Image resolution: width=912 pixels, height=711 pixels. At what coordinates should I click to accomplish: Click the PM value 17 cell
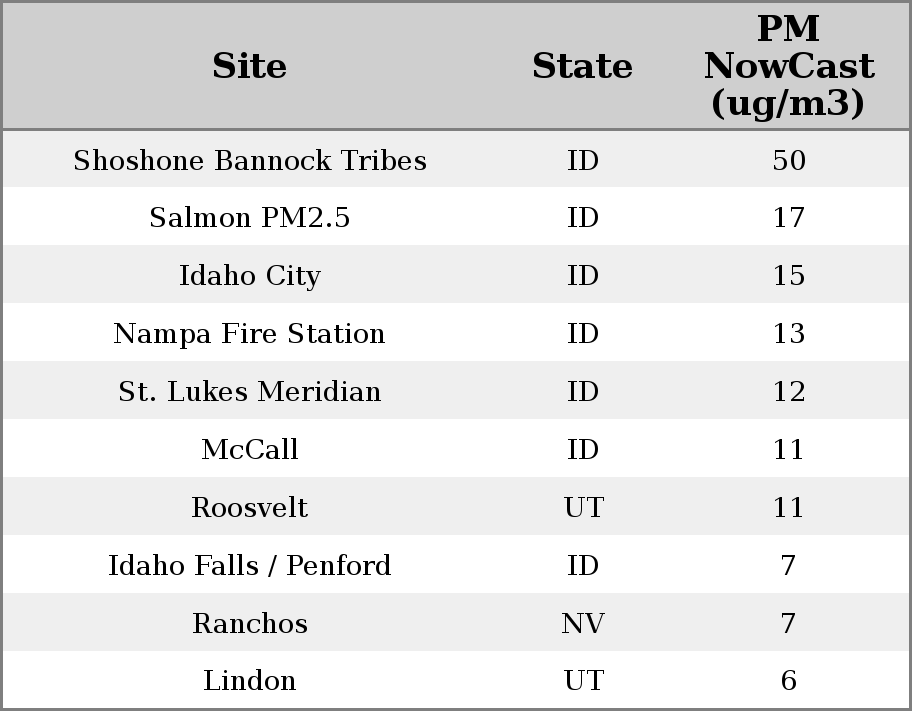coord(788,218)
